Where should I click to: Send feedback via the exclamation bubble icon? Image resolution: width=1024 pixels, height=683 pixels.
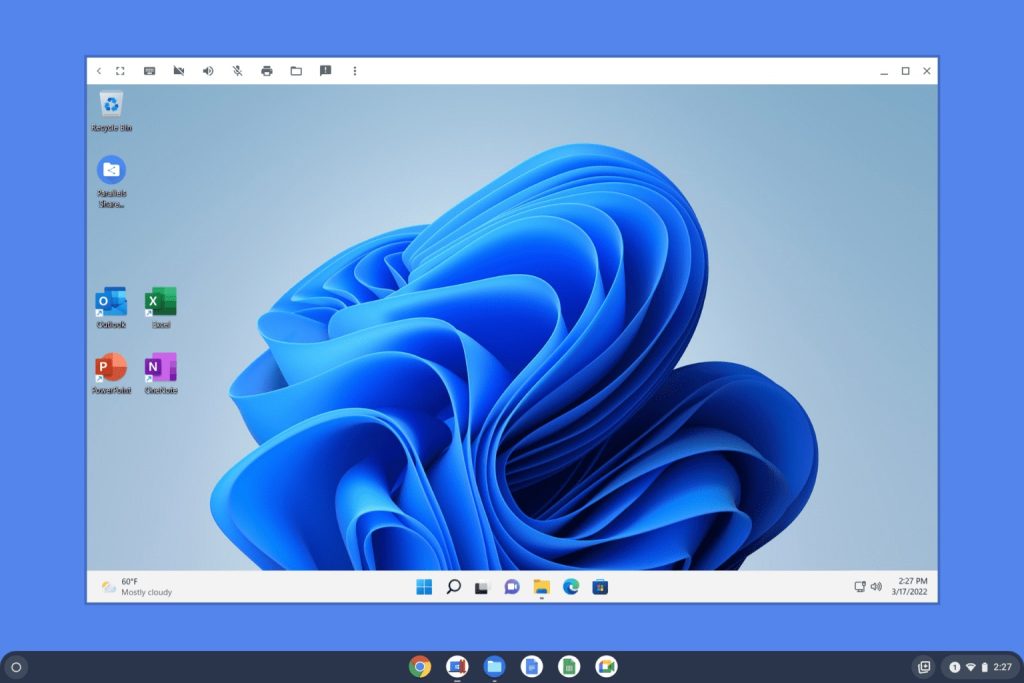[325, 71]
